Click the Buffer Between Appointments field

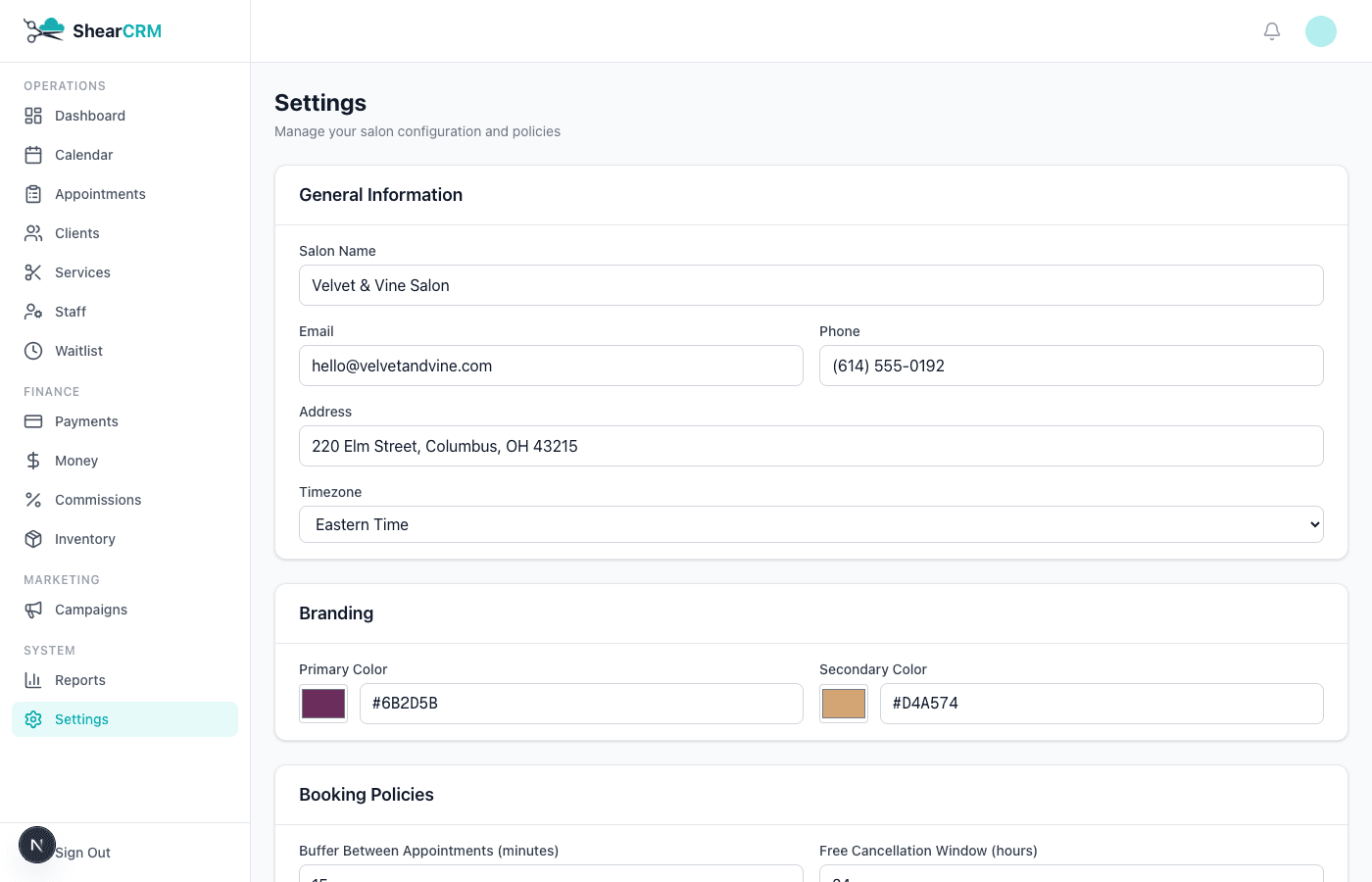click(x=551, y=873)
